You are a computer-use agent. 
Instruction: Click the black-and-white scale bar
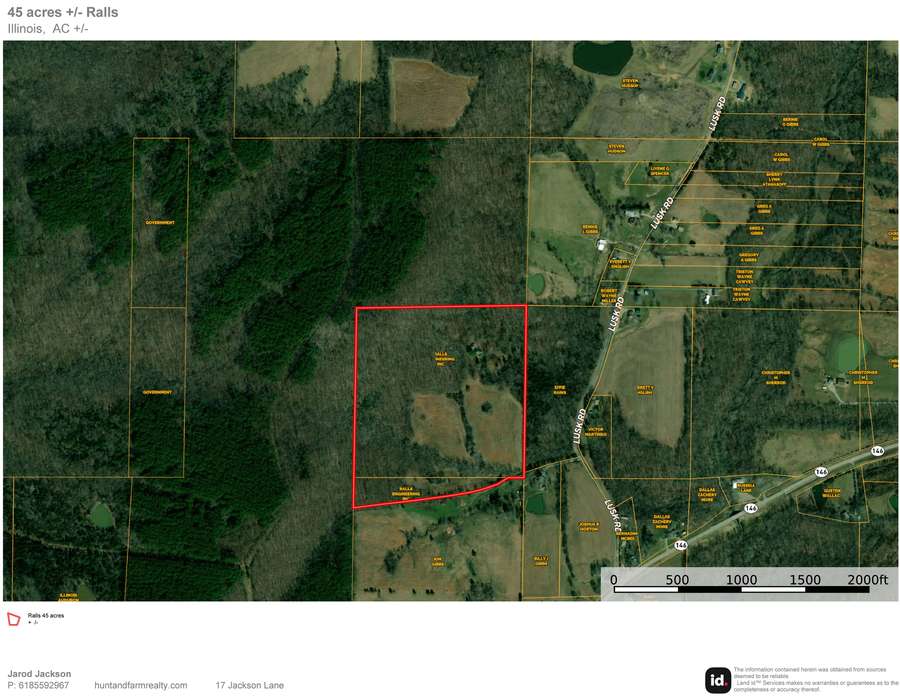tap(741, 589)
